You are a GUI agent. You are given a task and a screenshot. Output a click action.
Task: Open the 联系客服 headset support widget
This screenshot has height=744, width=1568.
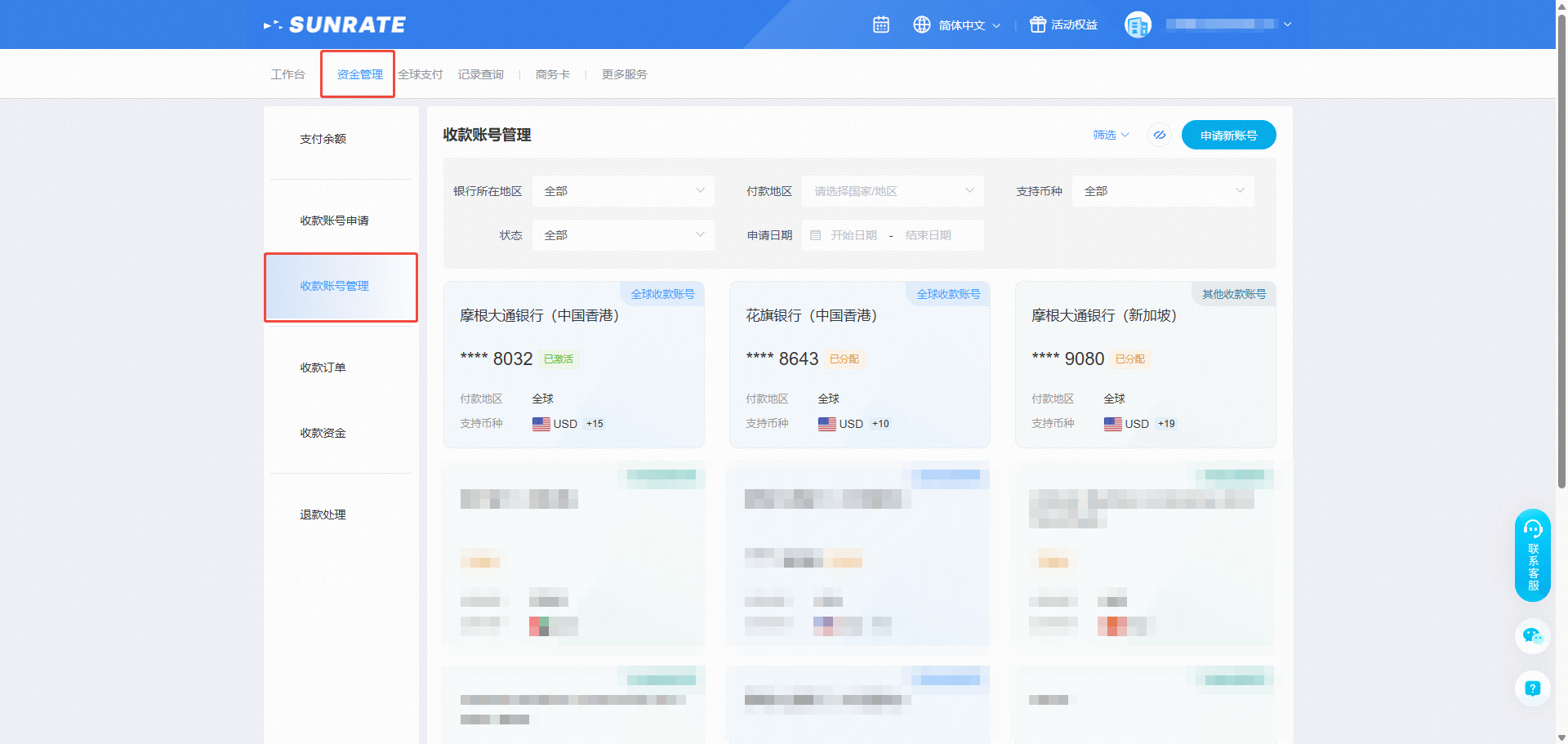pyautogui.click(x=1532, y=555)
